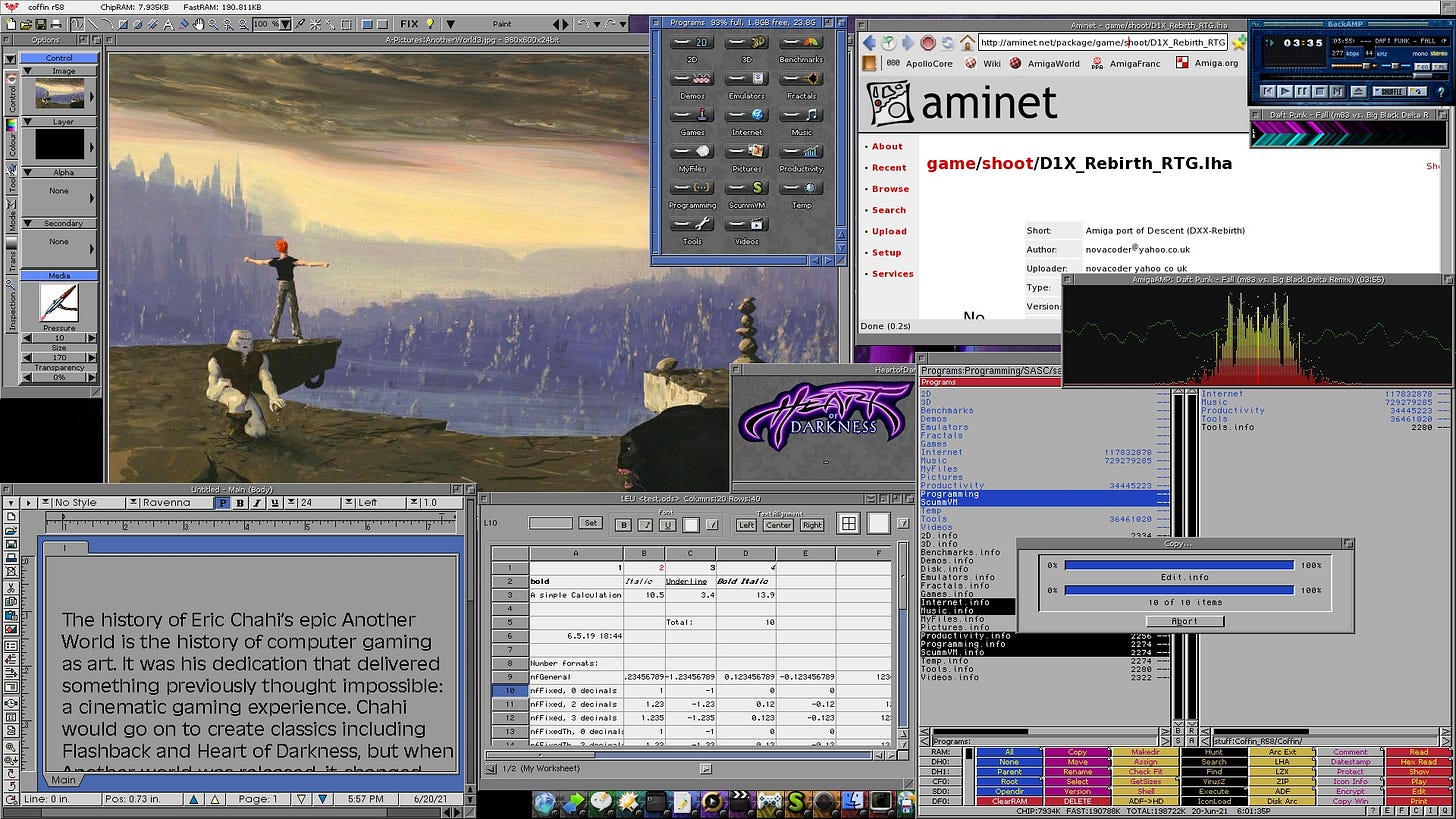Viewport: 1456px width, 819px height.
Task: Click the new document icon in paint toolbar
Action: [10, 24]
